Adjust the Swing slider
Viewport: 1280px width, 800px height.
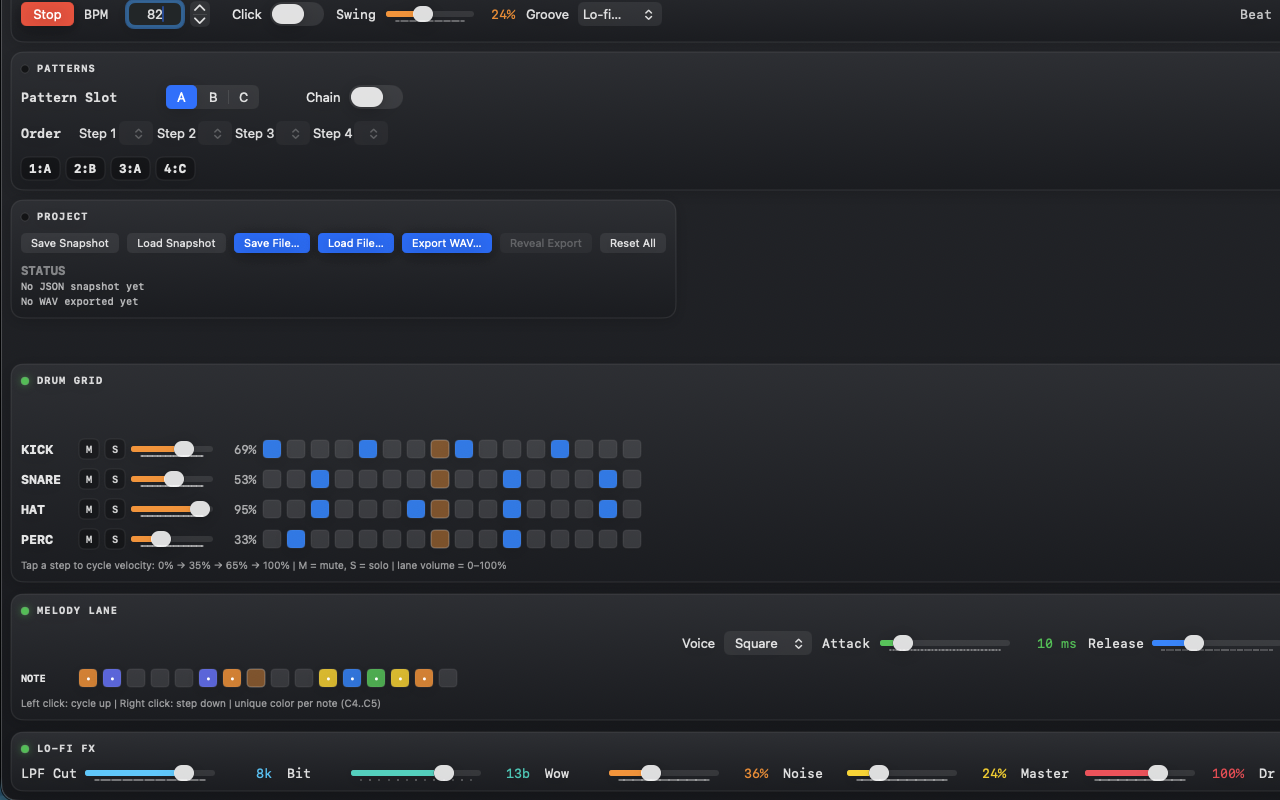[x=430, y=14]
